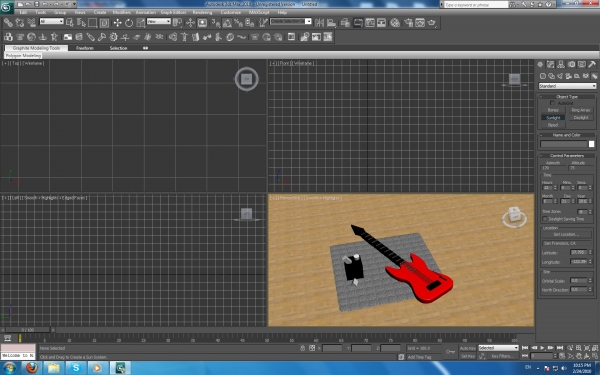
Task: Click the Render Production teapot icon
Action: 432,23
